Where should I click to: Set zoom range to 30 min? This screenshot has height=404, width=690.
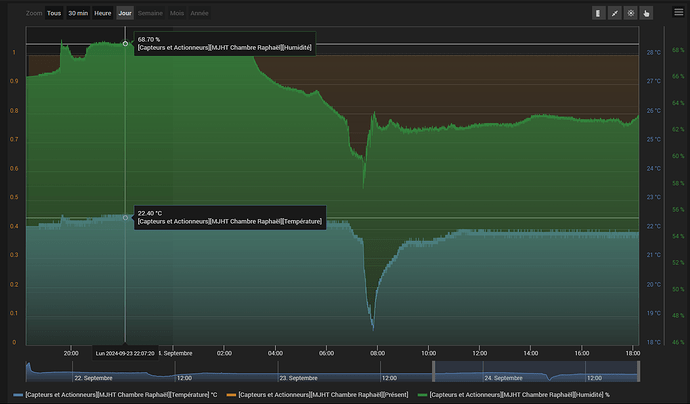tap(78, 13)
